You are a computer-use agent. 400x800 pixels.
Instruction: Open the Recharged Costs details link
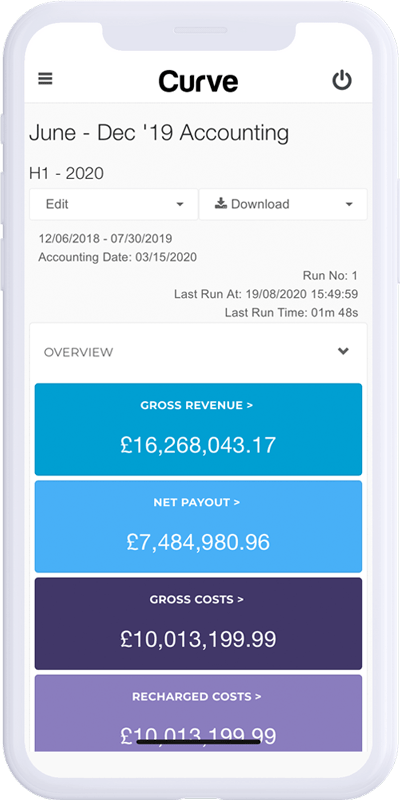[196, 696]
